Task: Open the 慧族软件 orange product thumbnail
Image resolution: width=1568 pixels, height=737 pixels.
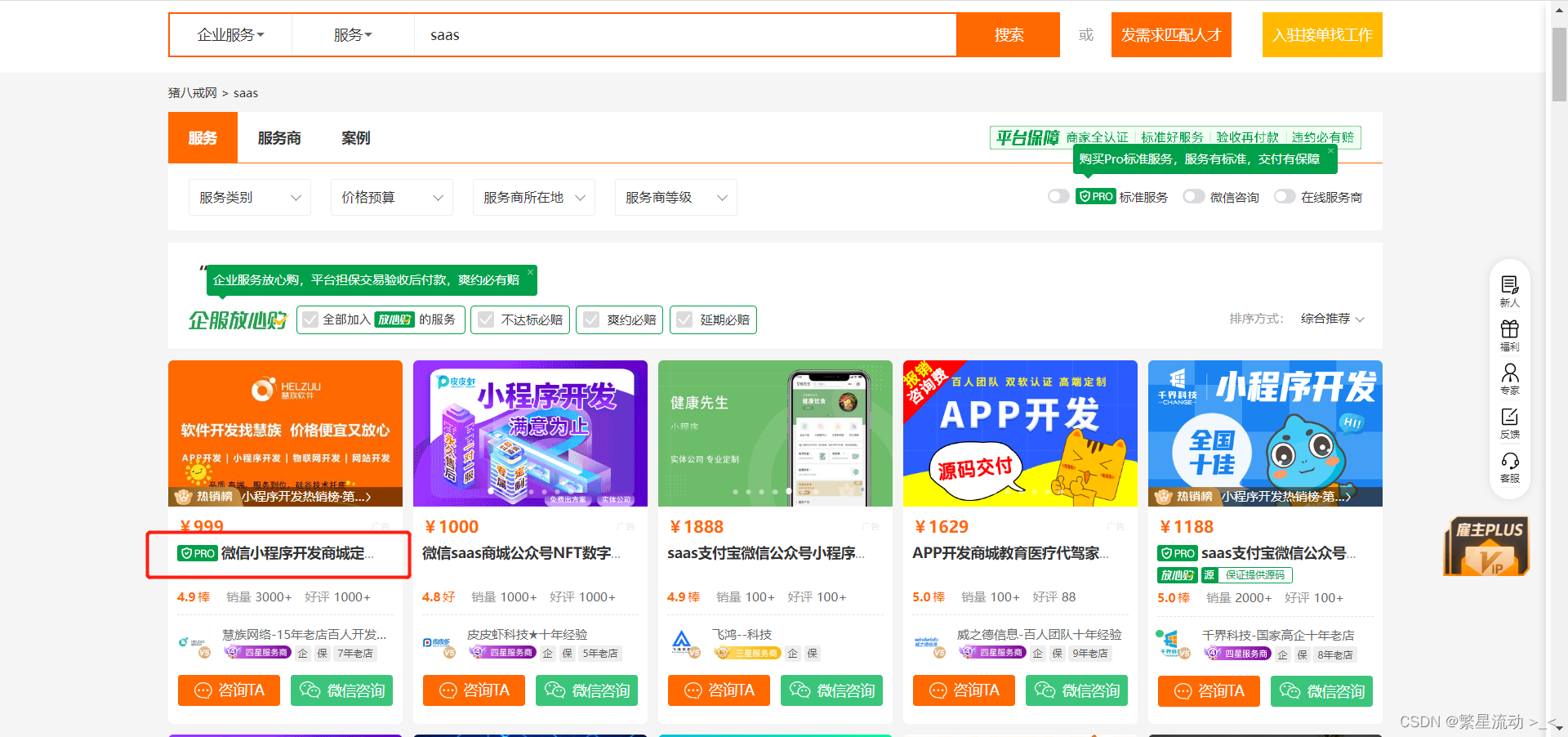Action: pos(285,433)
